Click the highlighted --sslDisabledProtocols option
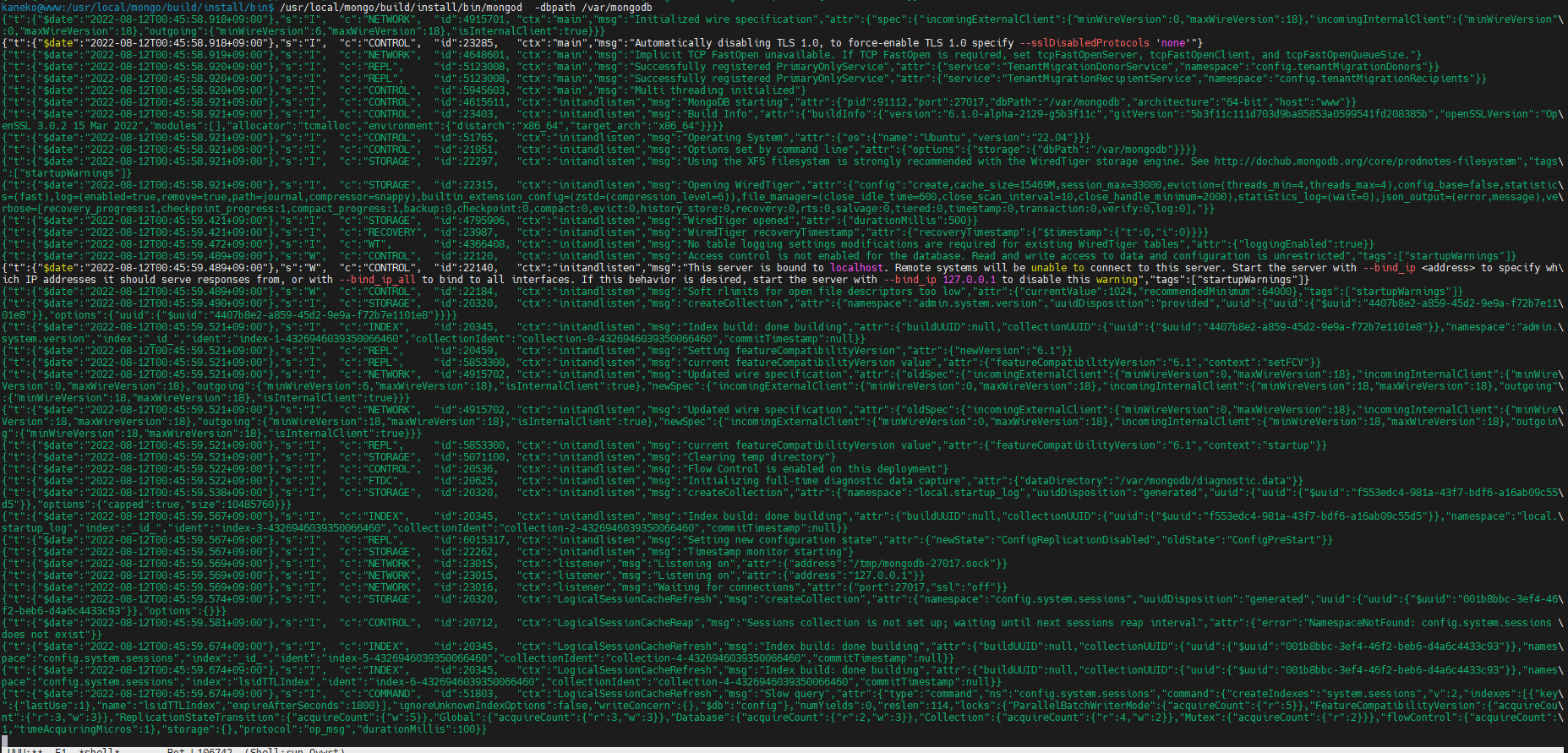 [1084, 43]
